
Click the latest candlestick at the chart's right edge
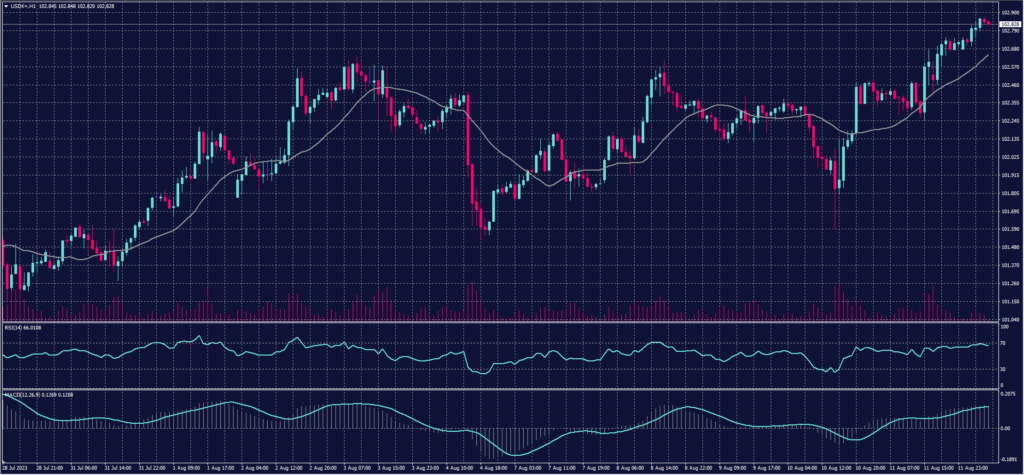point(989,22)
